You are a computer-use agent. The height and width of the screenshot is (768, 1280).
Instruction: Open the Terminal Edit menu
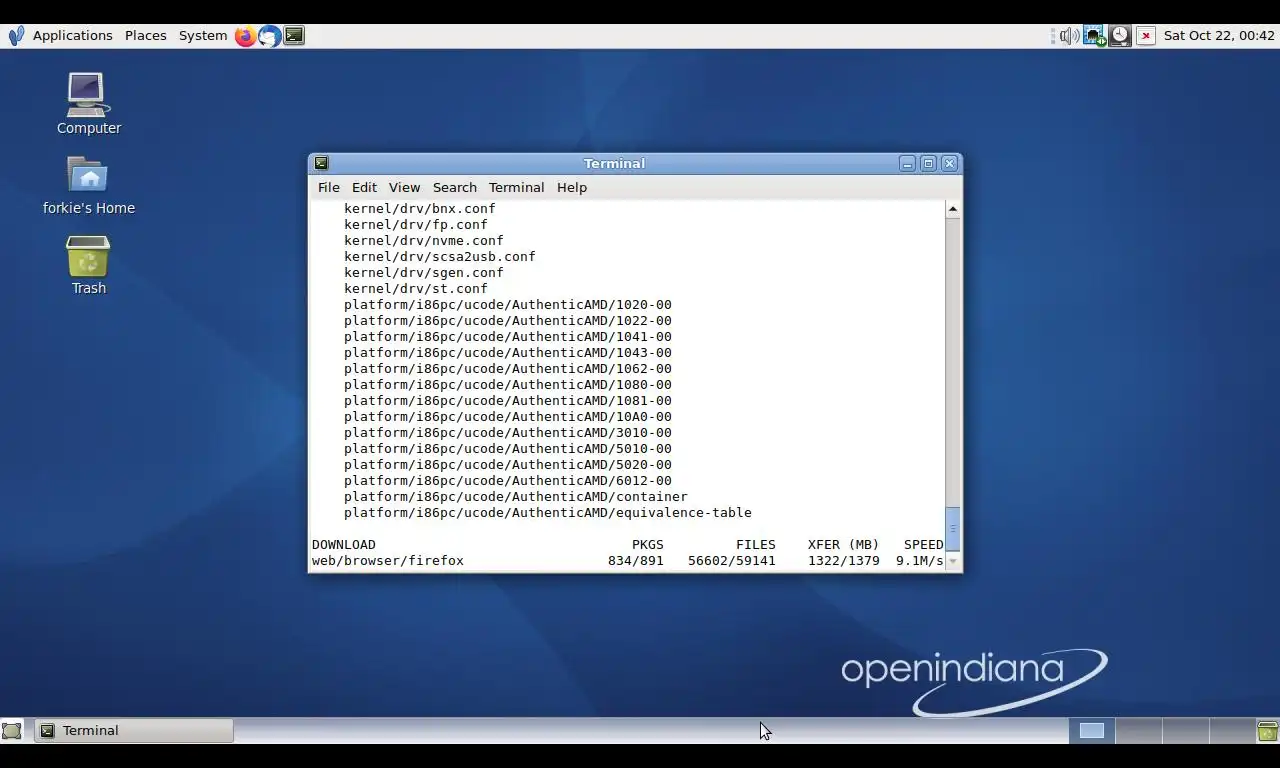[x=364, y=187]
